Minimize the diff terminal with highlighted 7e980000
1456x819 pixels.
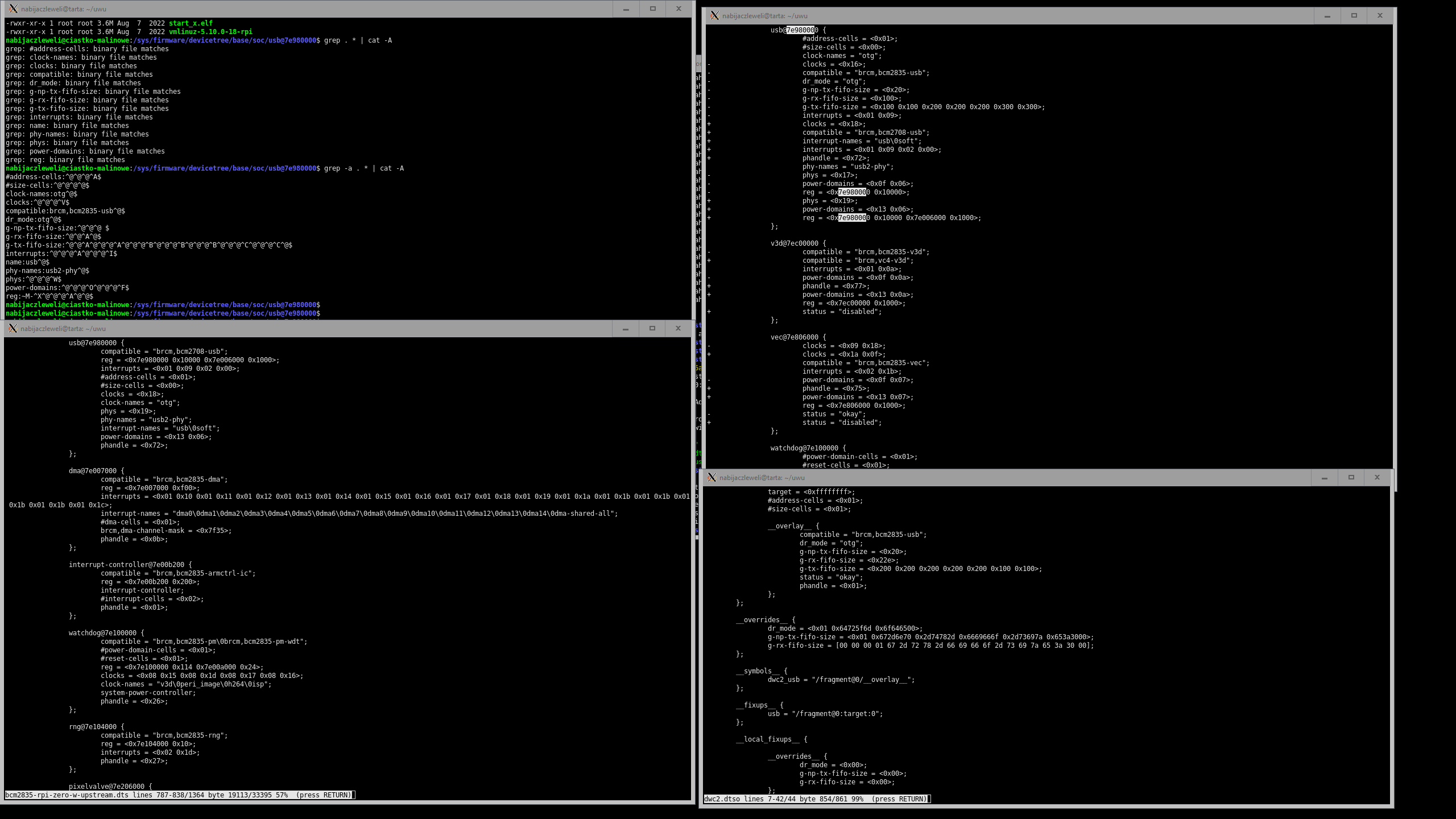[x=1327, y=16]
